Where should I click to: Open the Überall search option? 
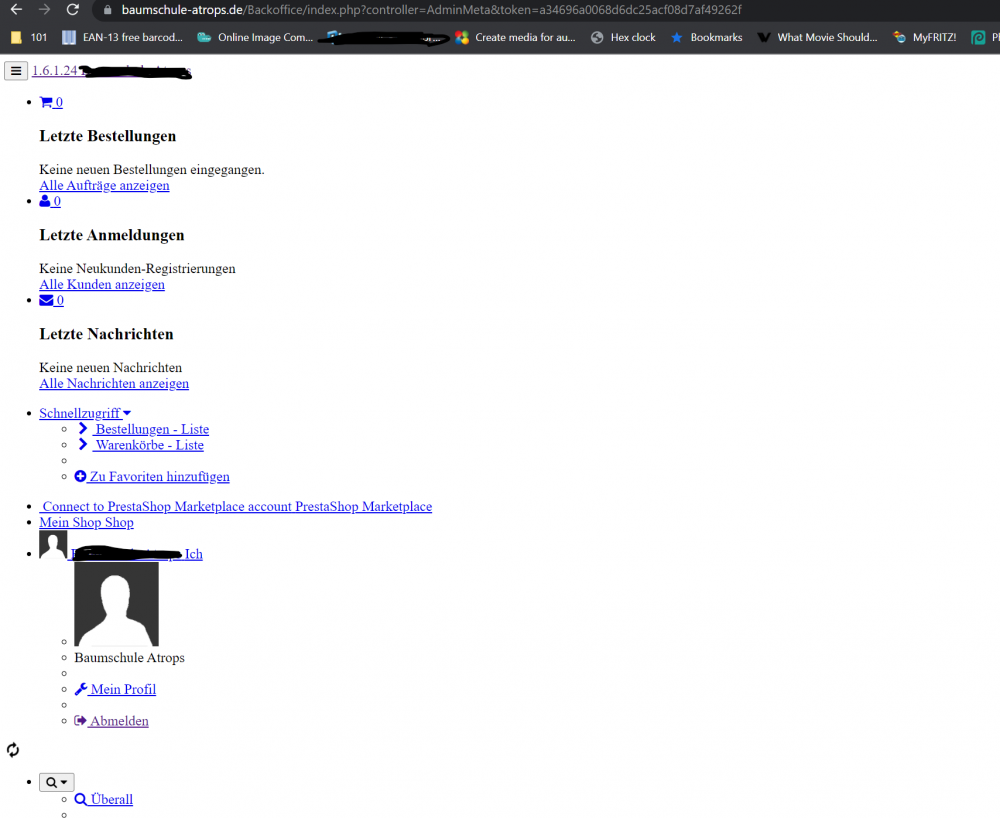(103, 799)
